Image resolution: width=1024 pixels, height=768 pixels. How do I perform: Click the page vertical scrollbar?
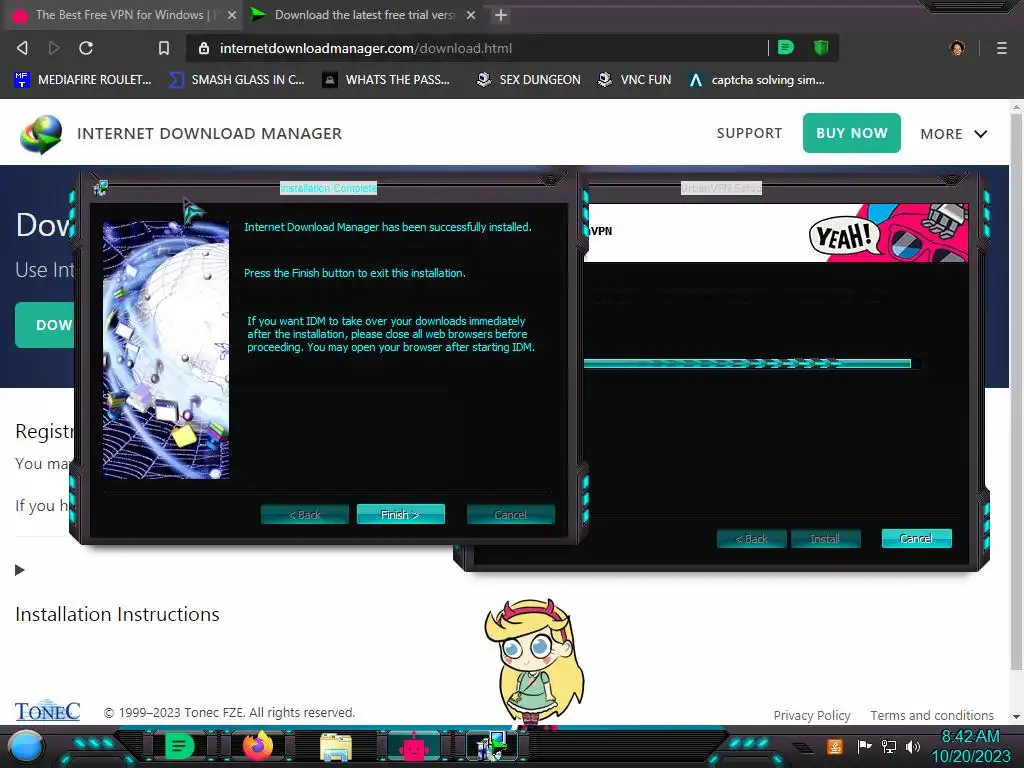1016,392
